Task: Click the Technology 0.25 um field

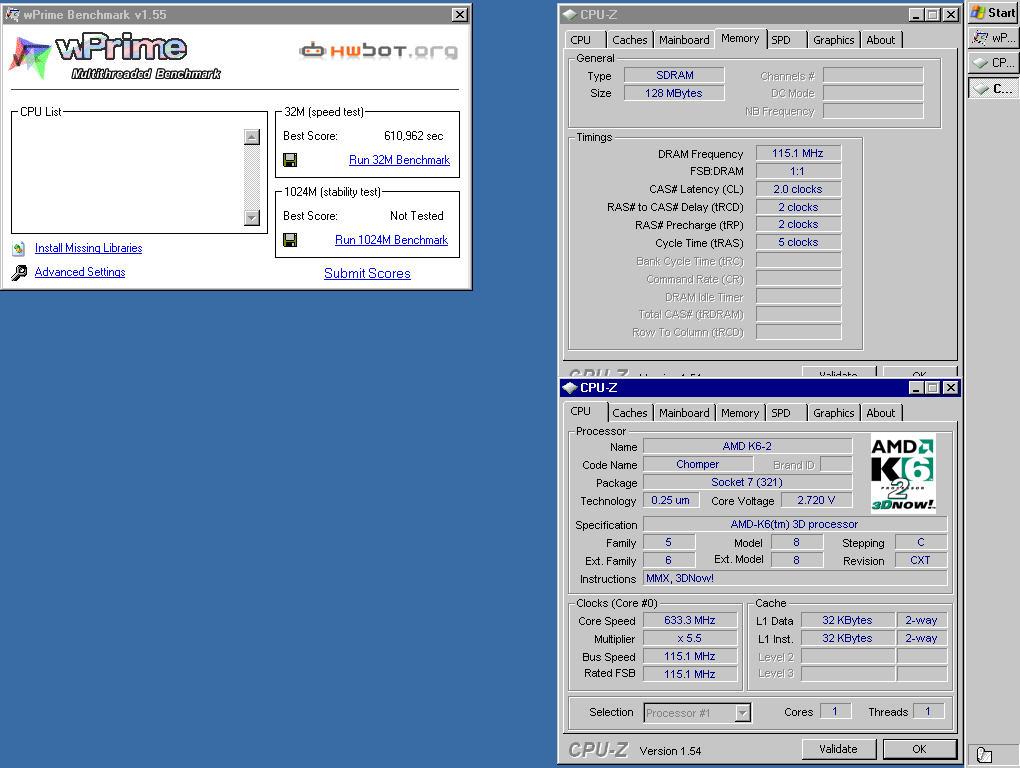Action: point(671,500)
